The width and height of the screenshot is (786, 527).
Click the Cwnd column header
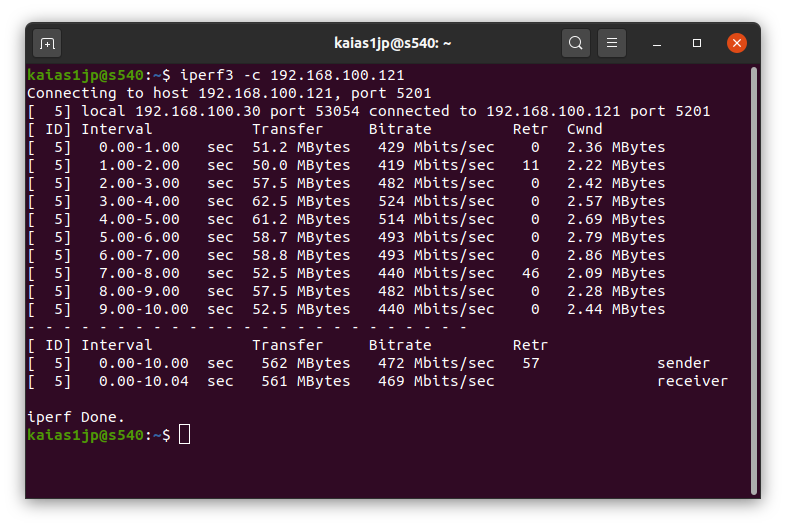[584, 129]
